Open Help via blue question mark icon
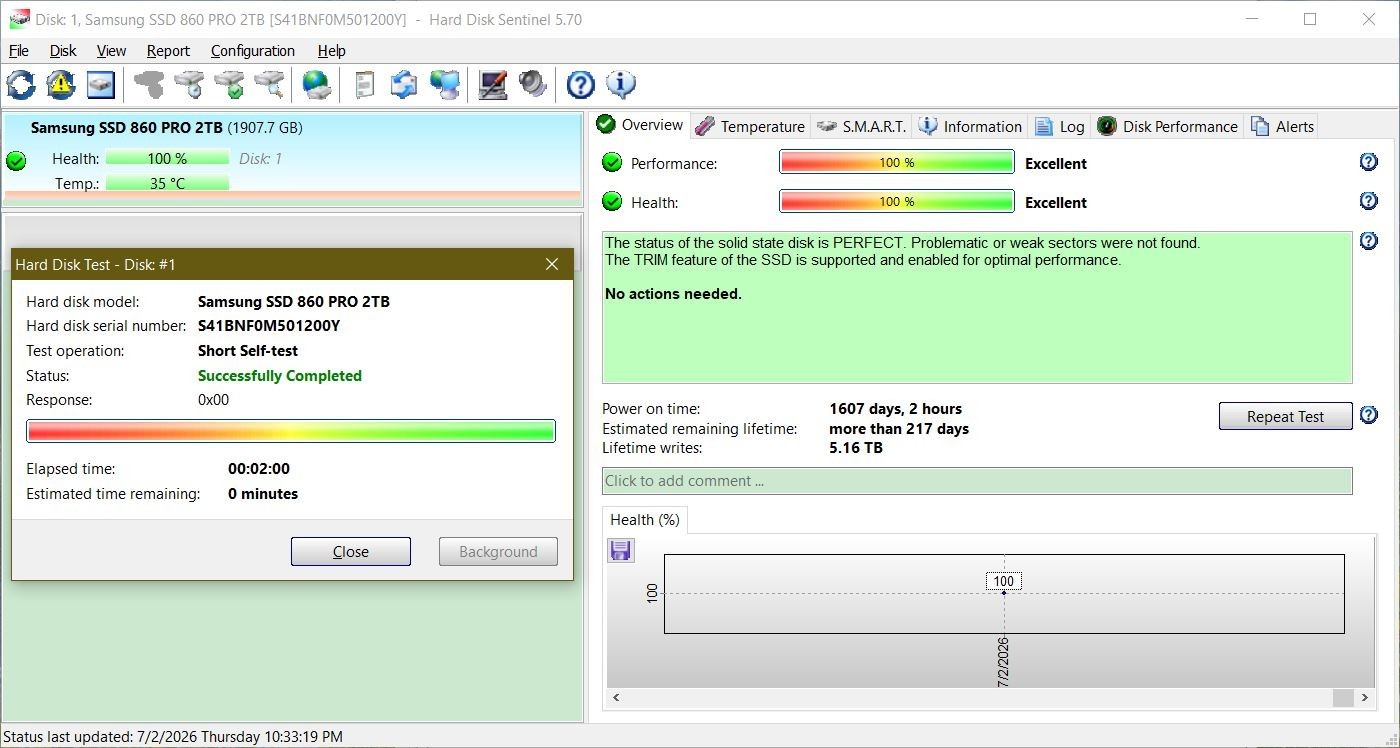Viewport: 1400px width, 748px height. (580, 85)
